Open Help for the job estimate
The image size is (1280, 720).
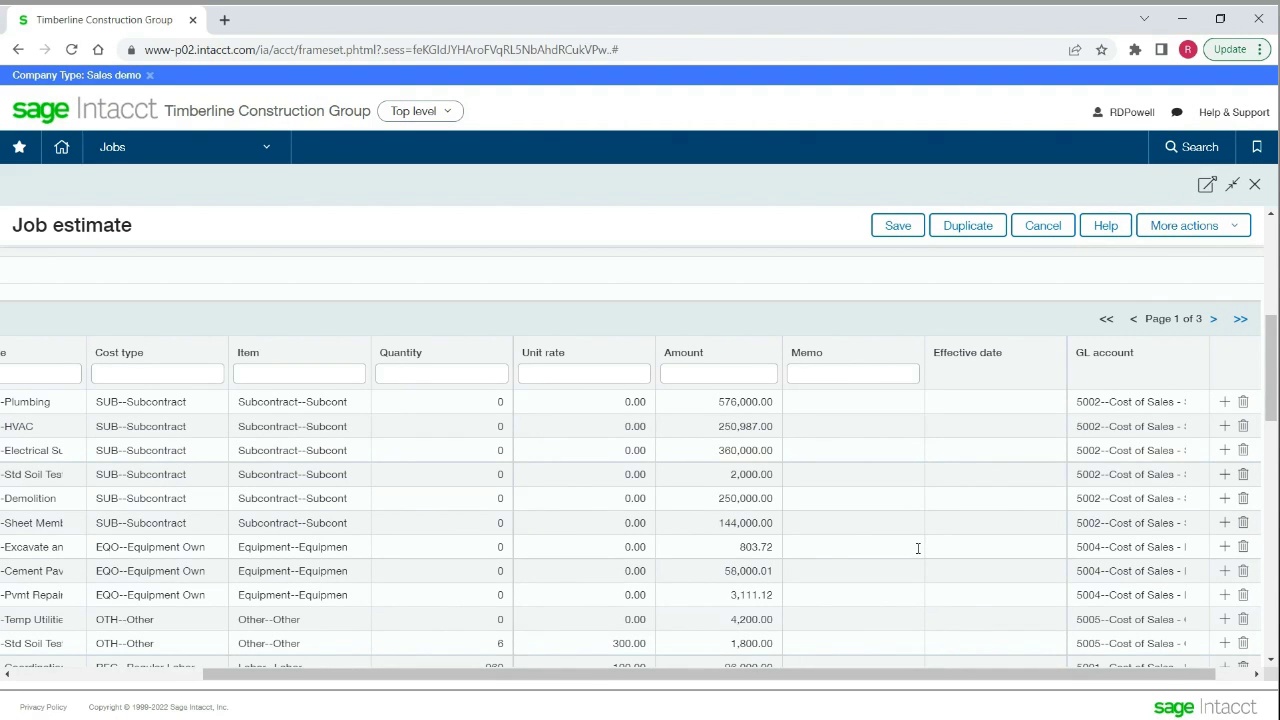click(1106, 226)
